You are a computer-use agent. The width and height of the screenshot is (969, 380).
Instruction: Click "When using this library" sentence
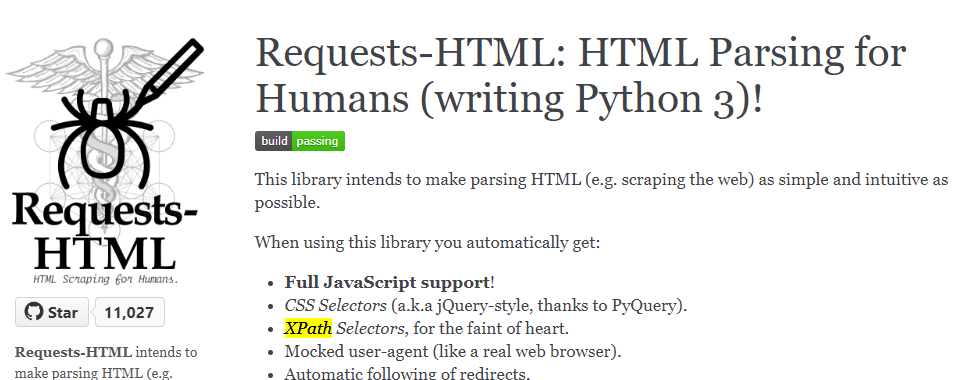pyautogui.click(x=427, y=242)
